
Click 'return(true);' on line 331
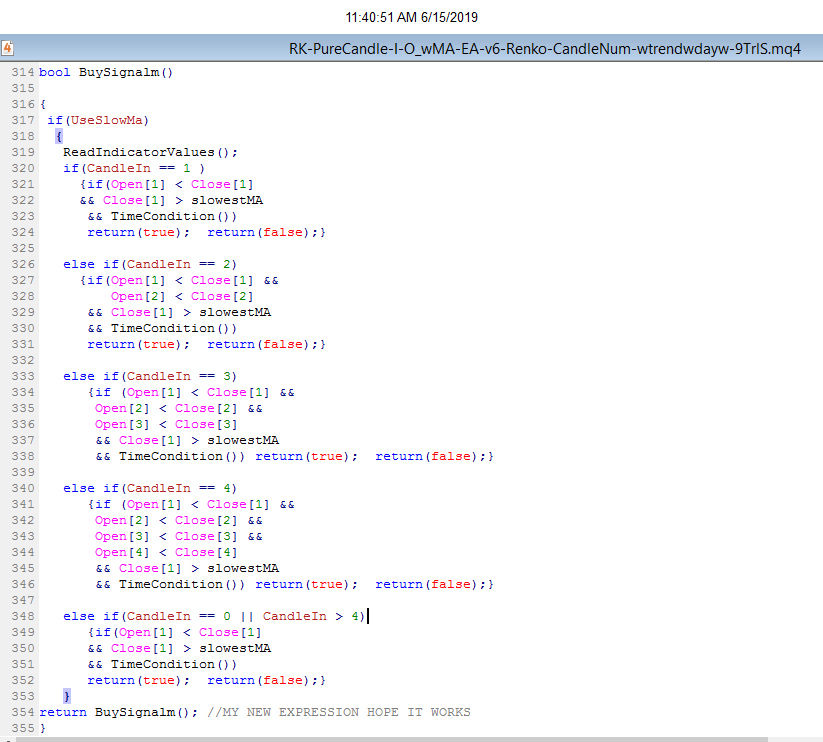click(x=139, y=344)
